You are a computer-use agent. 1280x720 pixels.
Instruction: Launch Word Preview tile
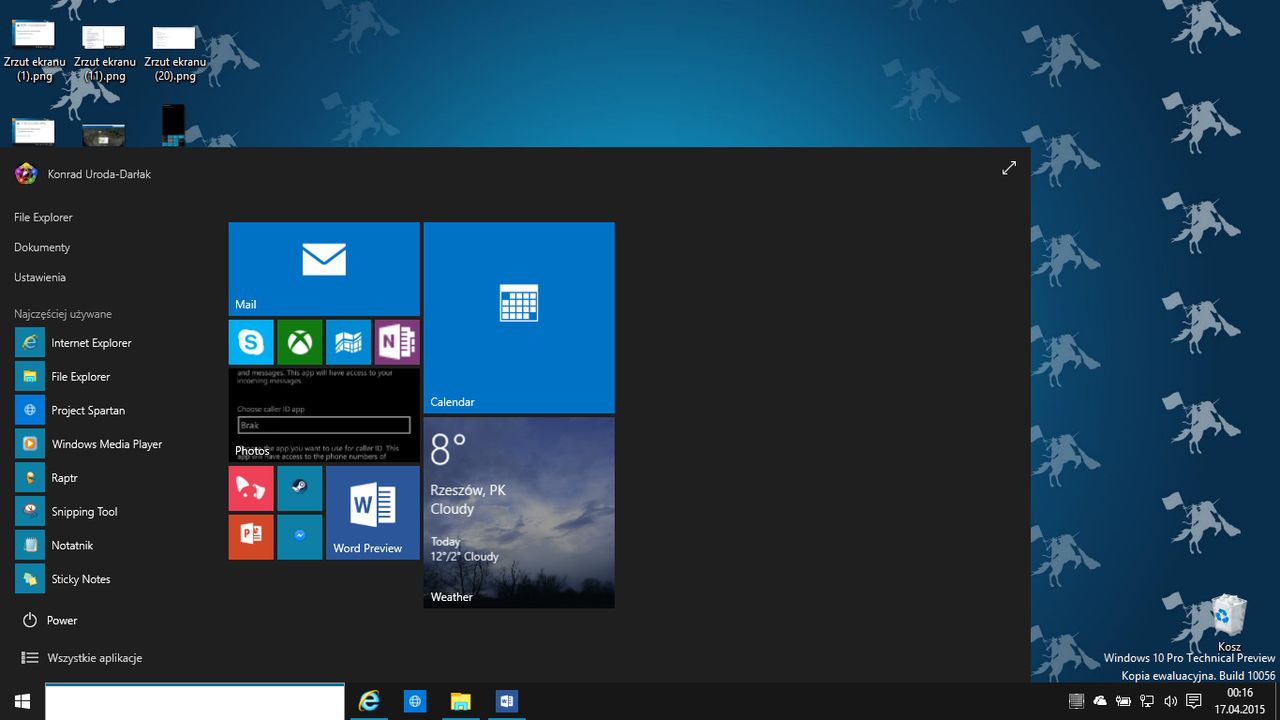click(x=373, y=513)
